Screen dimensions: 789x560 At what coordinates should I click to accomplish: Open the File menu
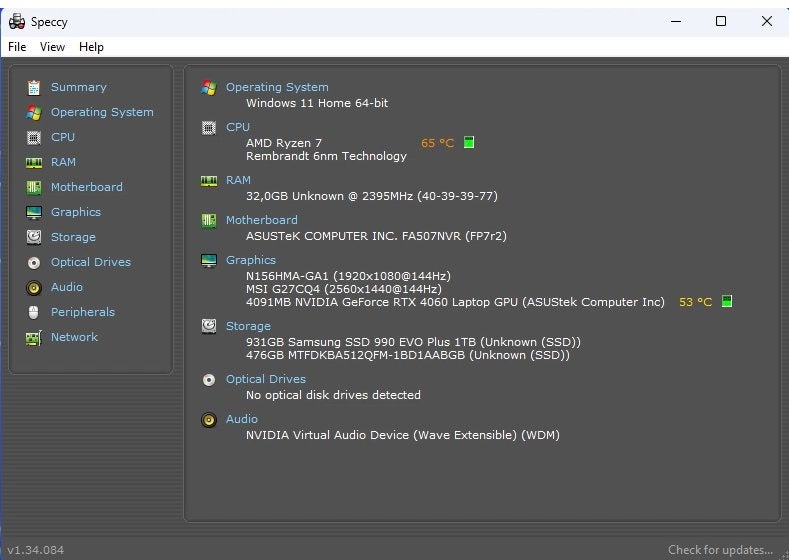pyautogui.click(x=17, y=47)
